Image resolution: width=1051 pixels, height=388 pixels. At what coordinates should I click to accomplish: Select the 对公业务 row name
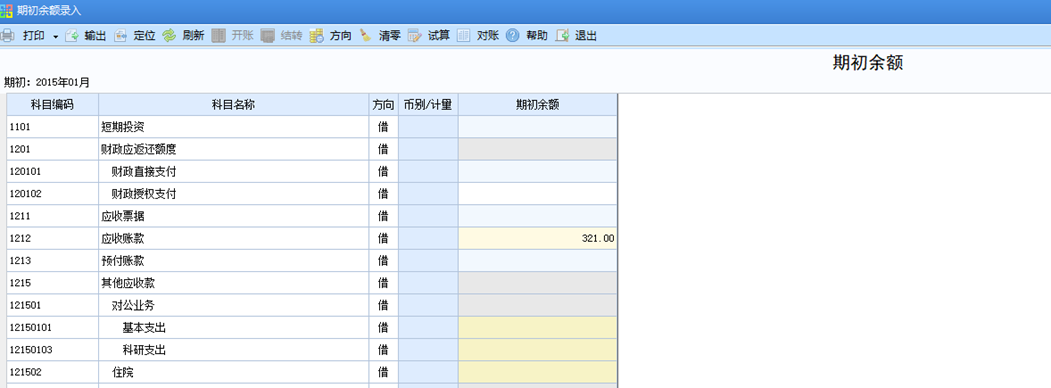(133, 306)
